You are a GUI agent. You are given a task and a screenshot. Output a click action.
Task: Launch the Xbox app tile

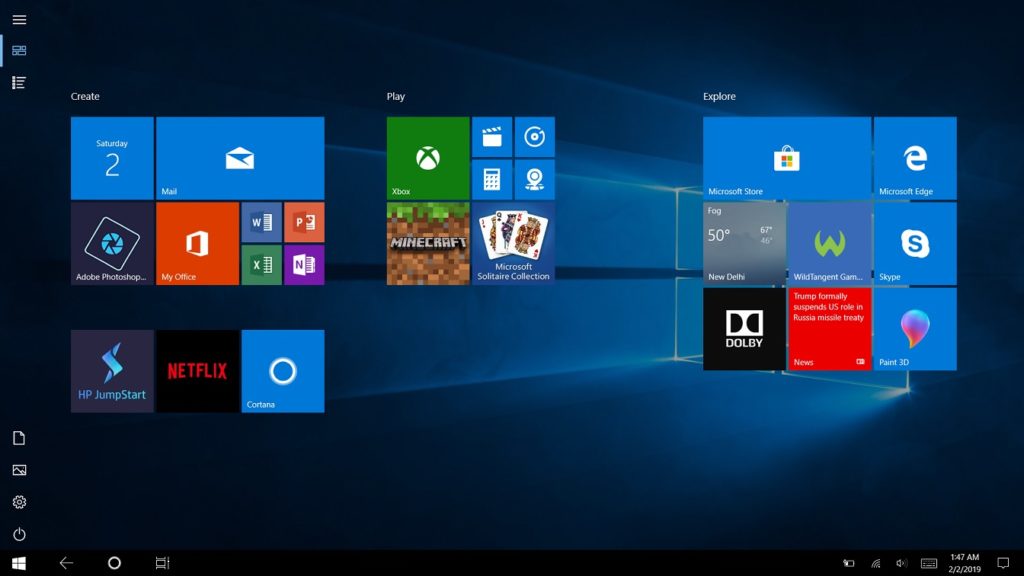click(428, 158)
